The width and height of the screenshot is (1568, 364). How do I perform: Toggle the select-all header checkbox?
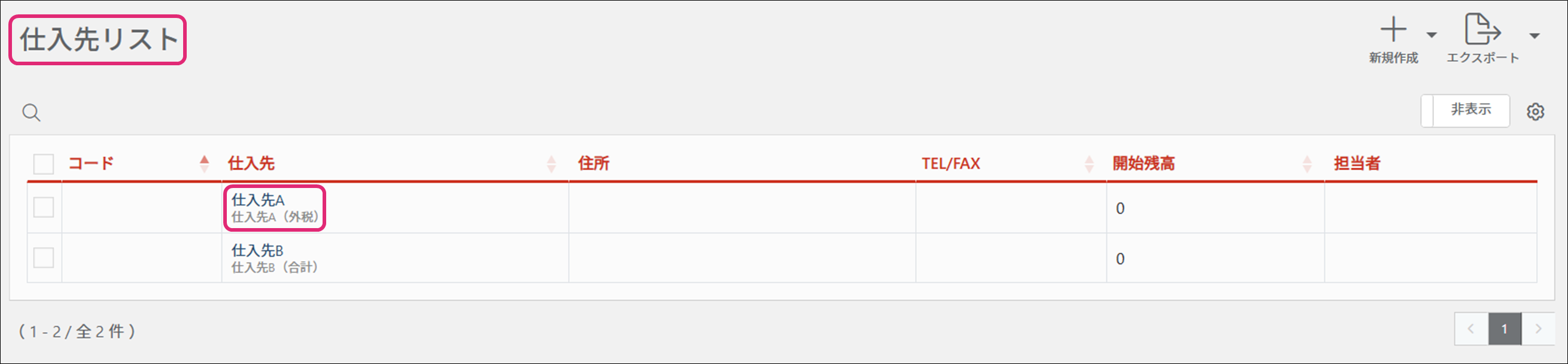point(44,163)
